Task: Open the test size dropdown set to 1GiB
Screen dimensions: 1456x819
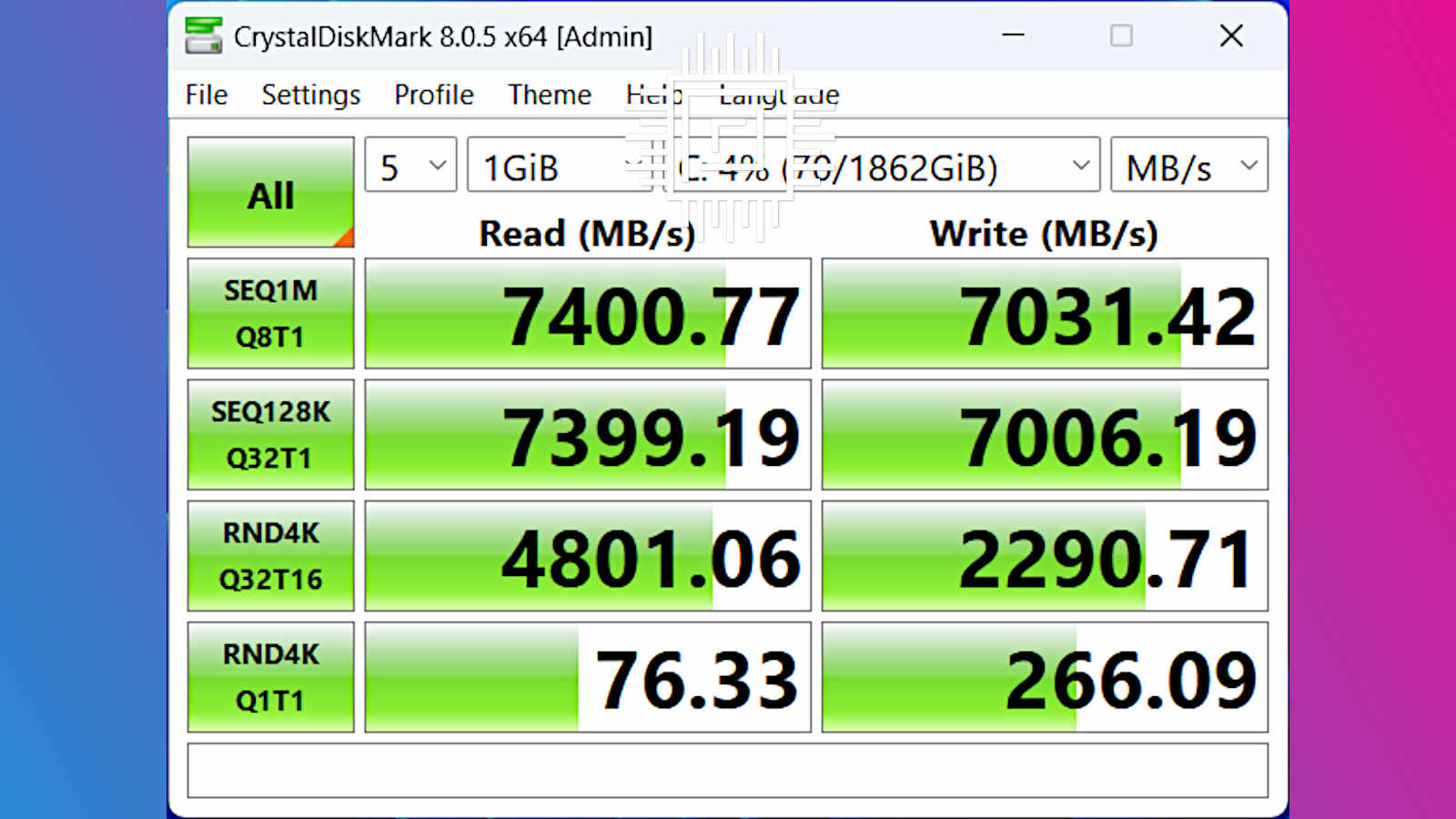Action: [x=555, y=165]
